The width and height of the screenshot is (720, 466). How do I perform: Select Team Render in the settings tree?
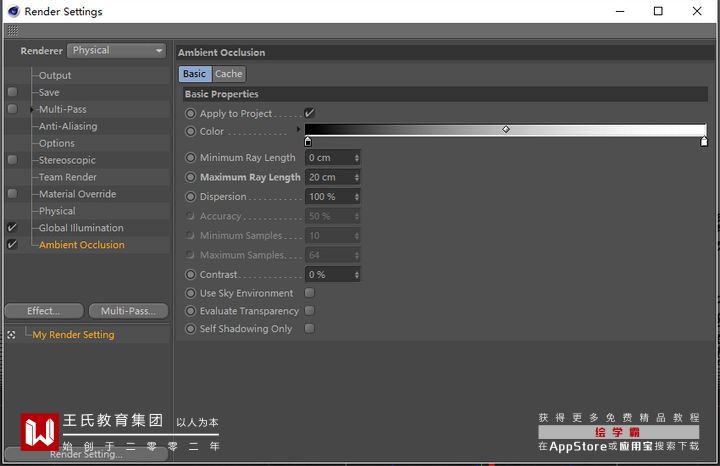click(x=68, y=177)
